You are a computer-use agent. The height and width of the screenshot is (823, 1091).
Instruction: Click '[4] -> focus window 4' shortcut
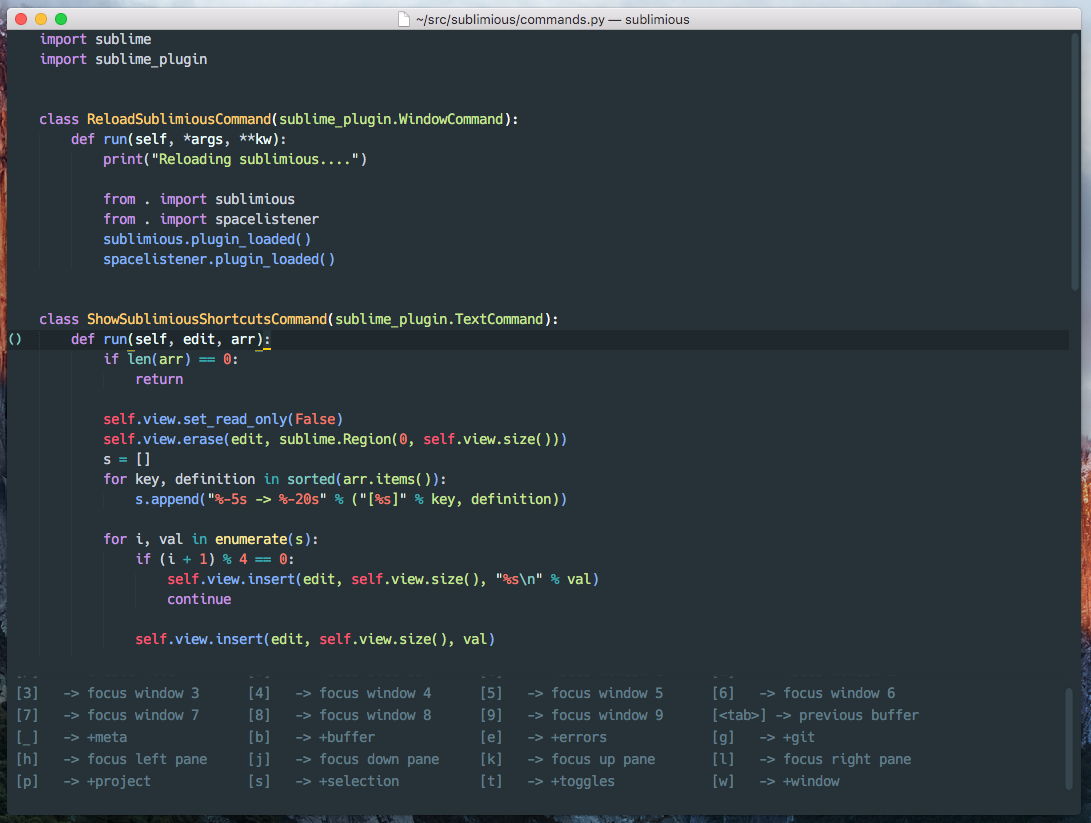tap(340, 694)
